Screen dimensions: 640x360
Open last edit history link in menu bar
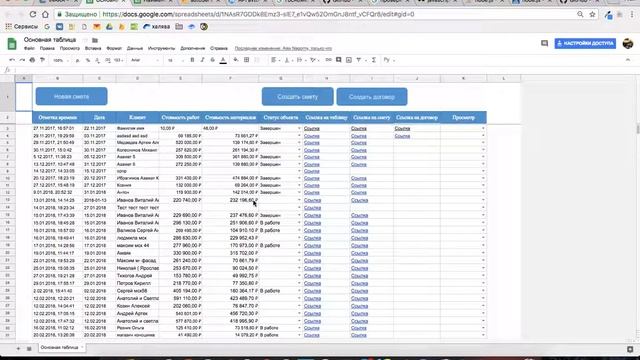[283, 49]
